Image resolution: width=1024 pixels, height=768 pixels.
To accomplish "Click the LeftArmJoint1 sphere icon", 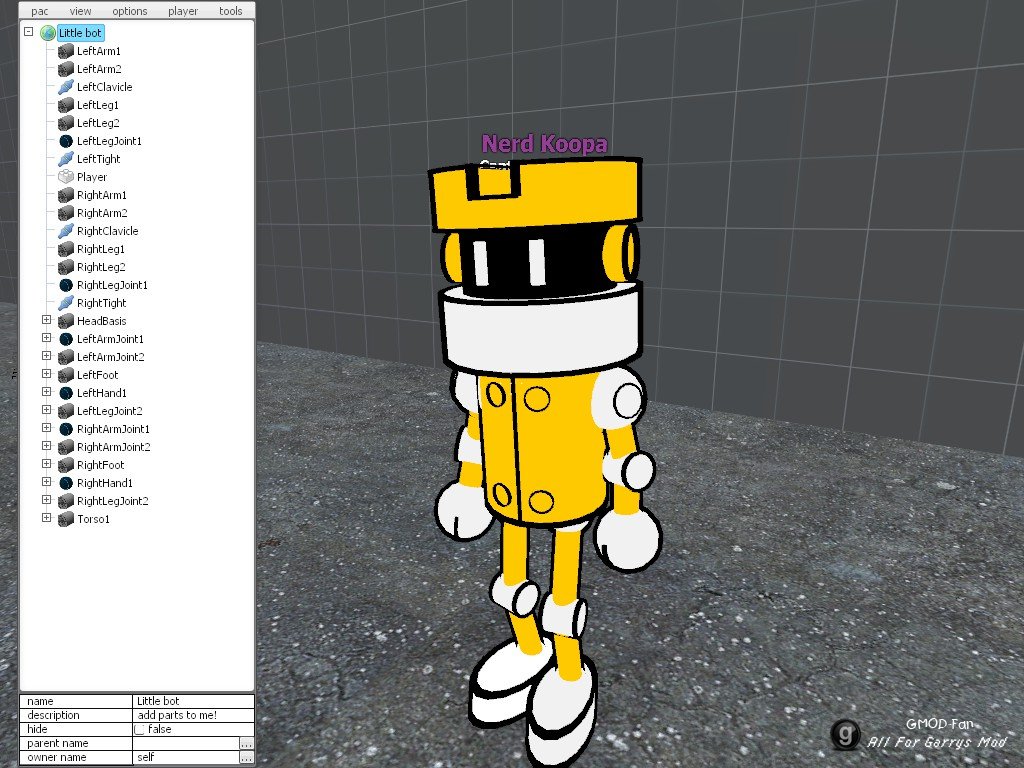I will click(x=65, y=339).
